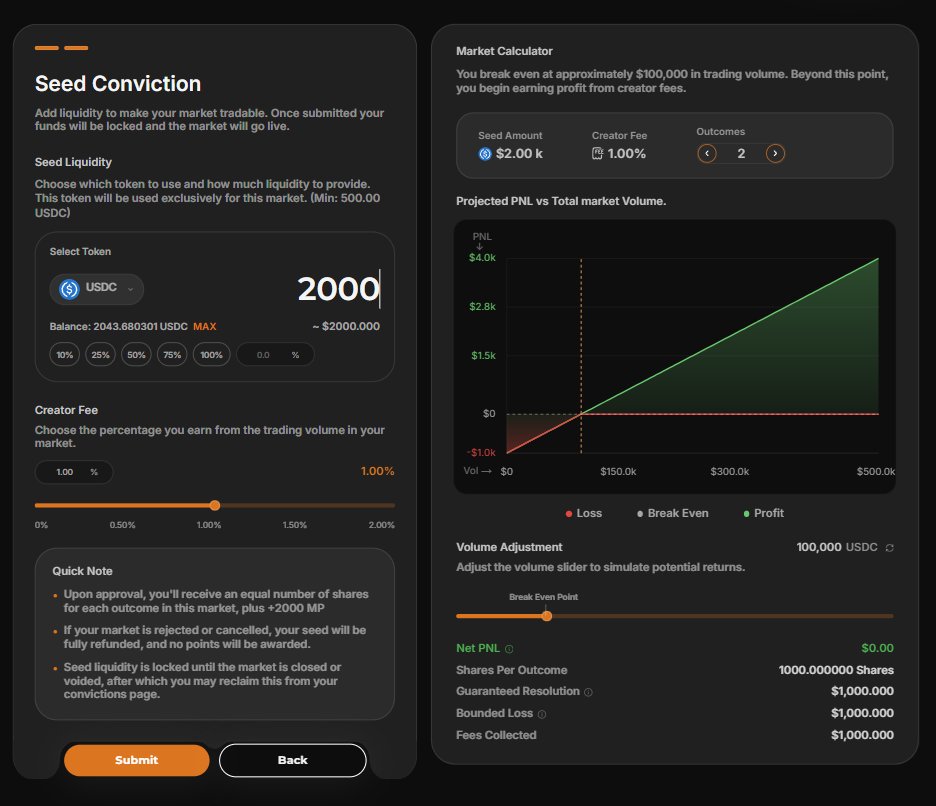936x806 pixels.
Task: Select the 10% liquidity preset
Action: point(64,355)
